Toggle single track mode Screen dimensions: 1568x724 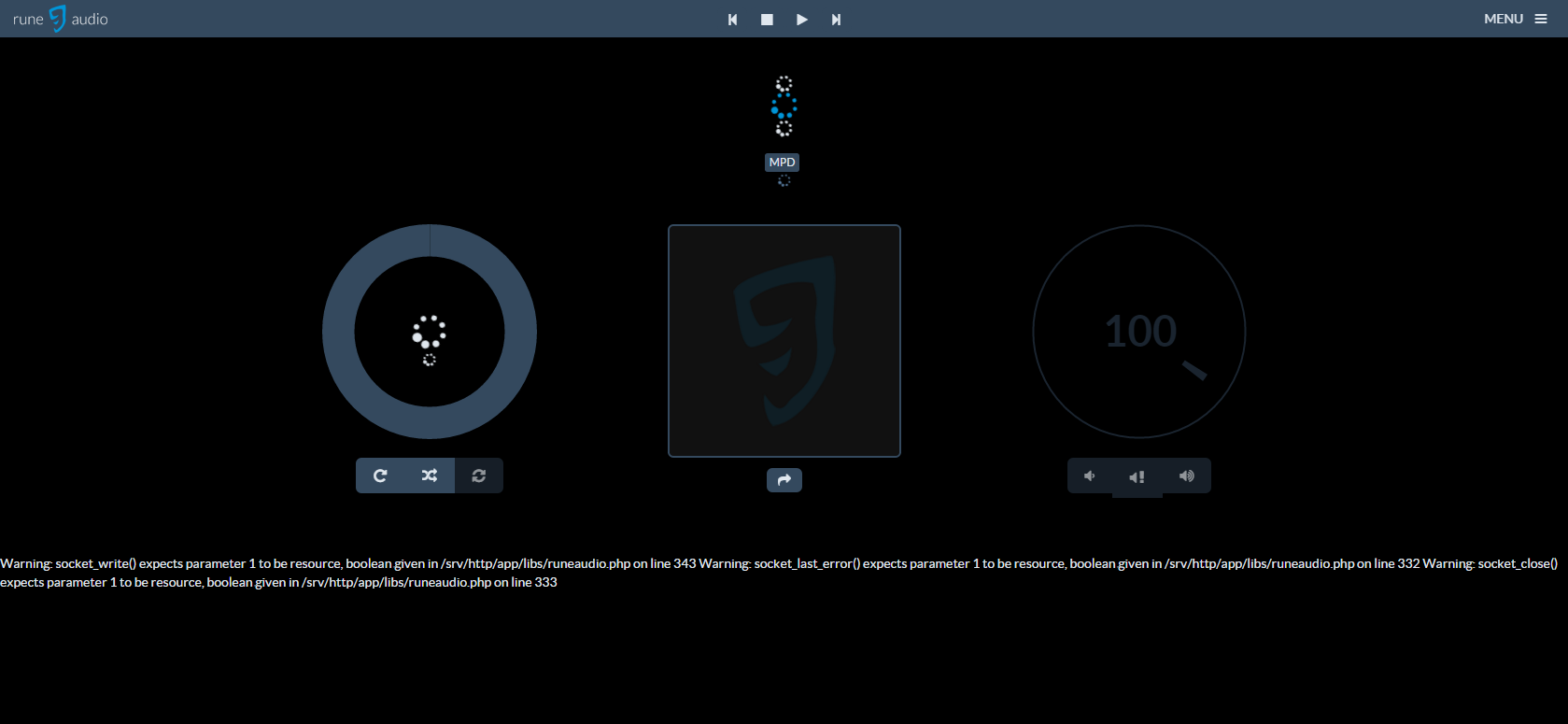pyautogui.click(x=479, y=476)
